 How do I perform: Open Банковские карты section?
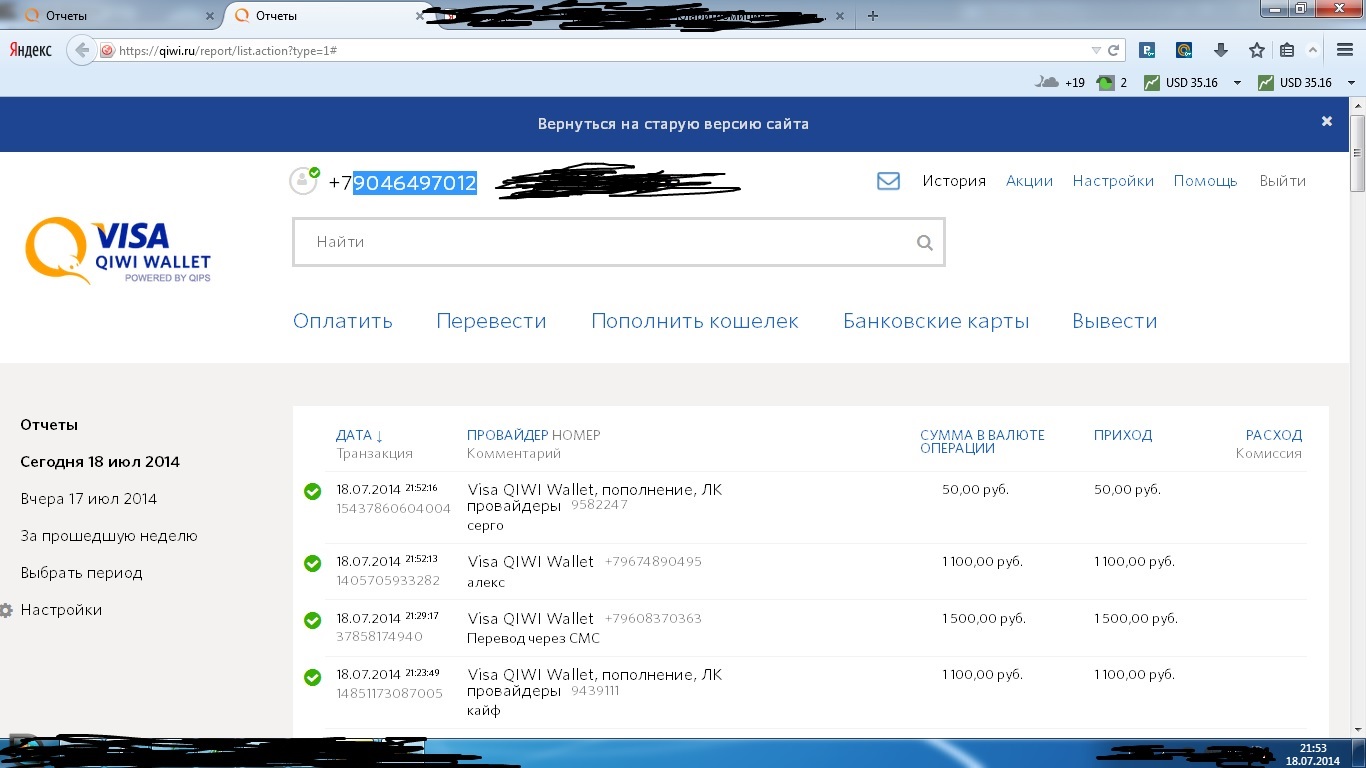coord(936,321)
